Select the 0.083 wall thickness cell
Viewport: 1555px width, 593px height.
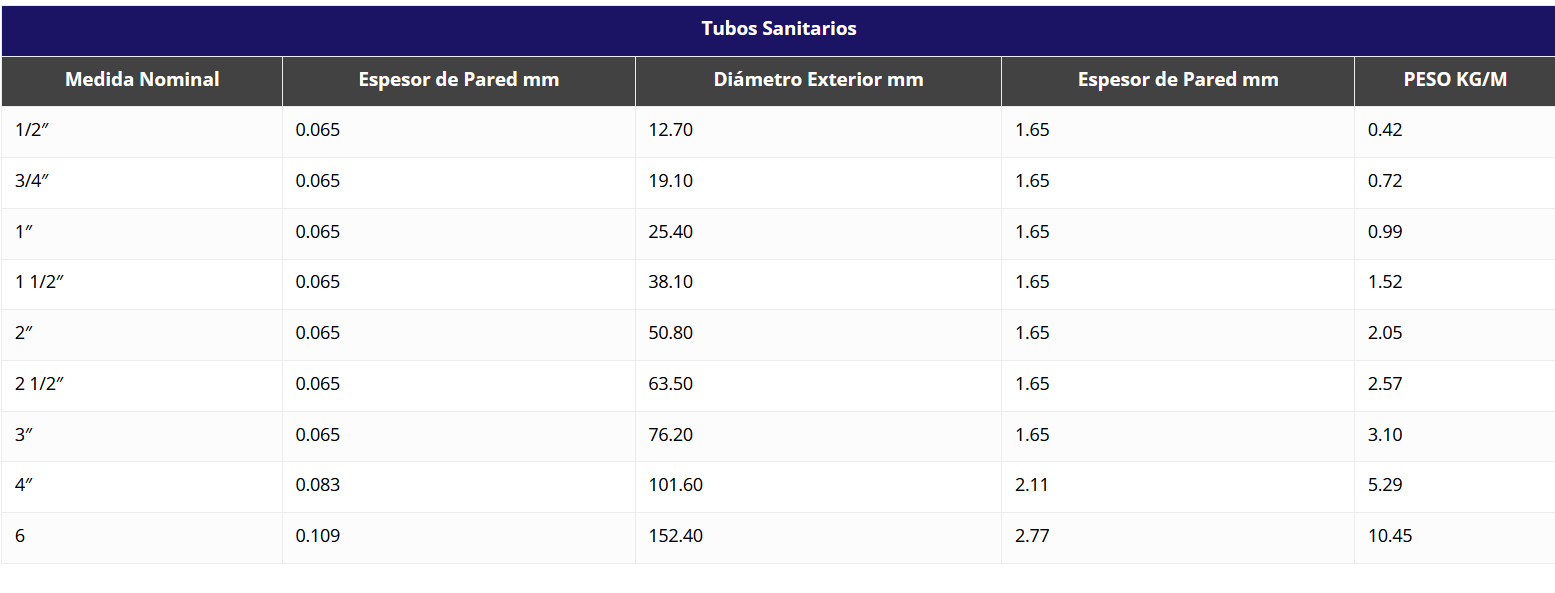tap(318, 485)
